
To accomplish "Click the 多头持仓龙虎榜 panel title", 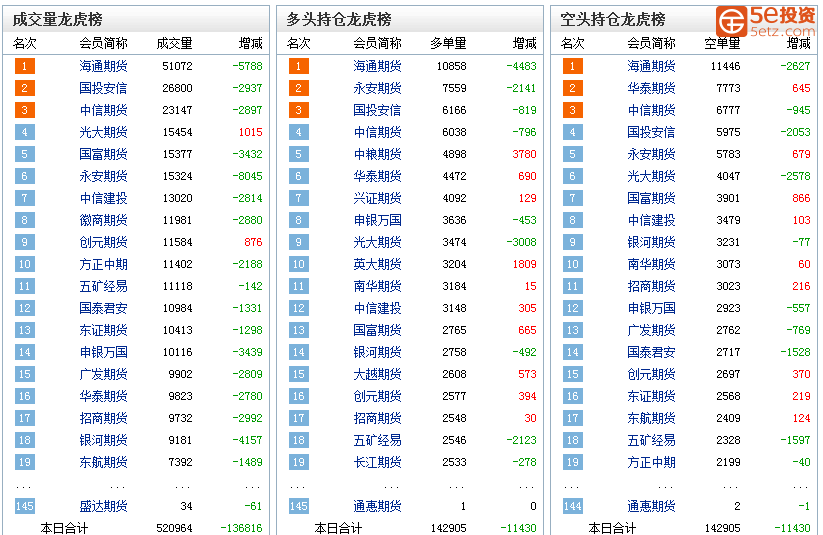I will tap(339, 19).
